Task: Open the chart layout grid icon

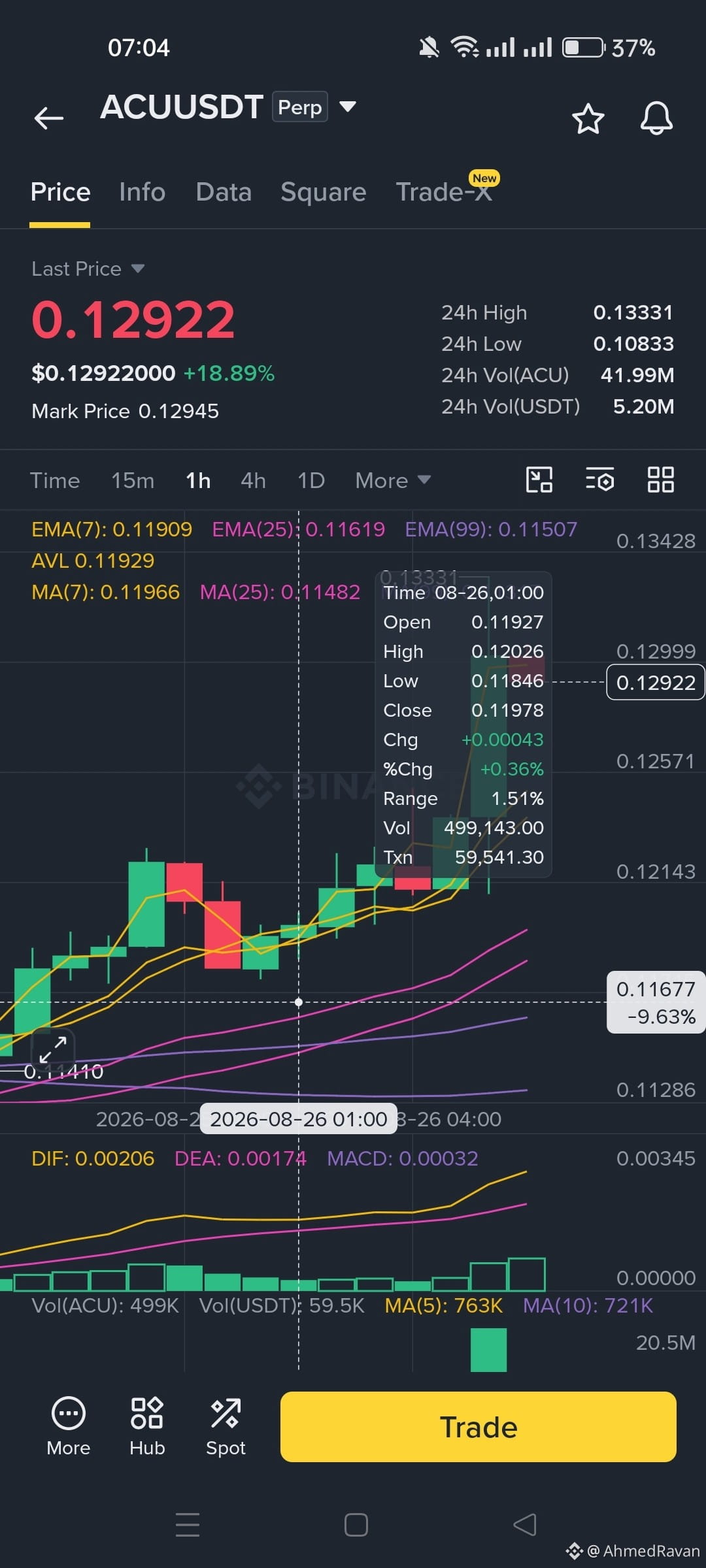Action: [x=660, y=480]
